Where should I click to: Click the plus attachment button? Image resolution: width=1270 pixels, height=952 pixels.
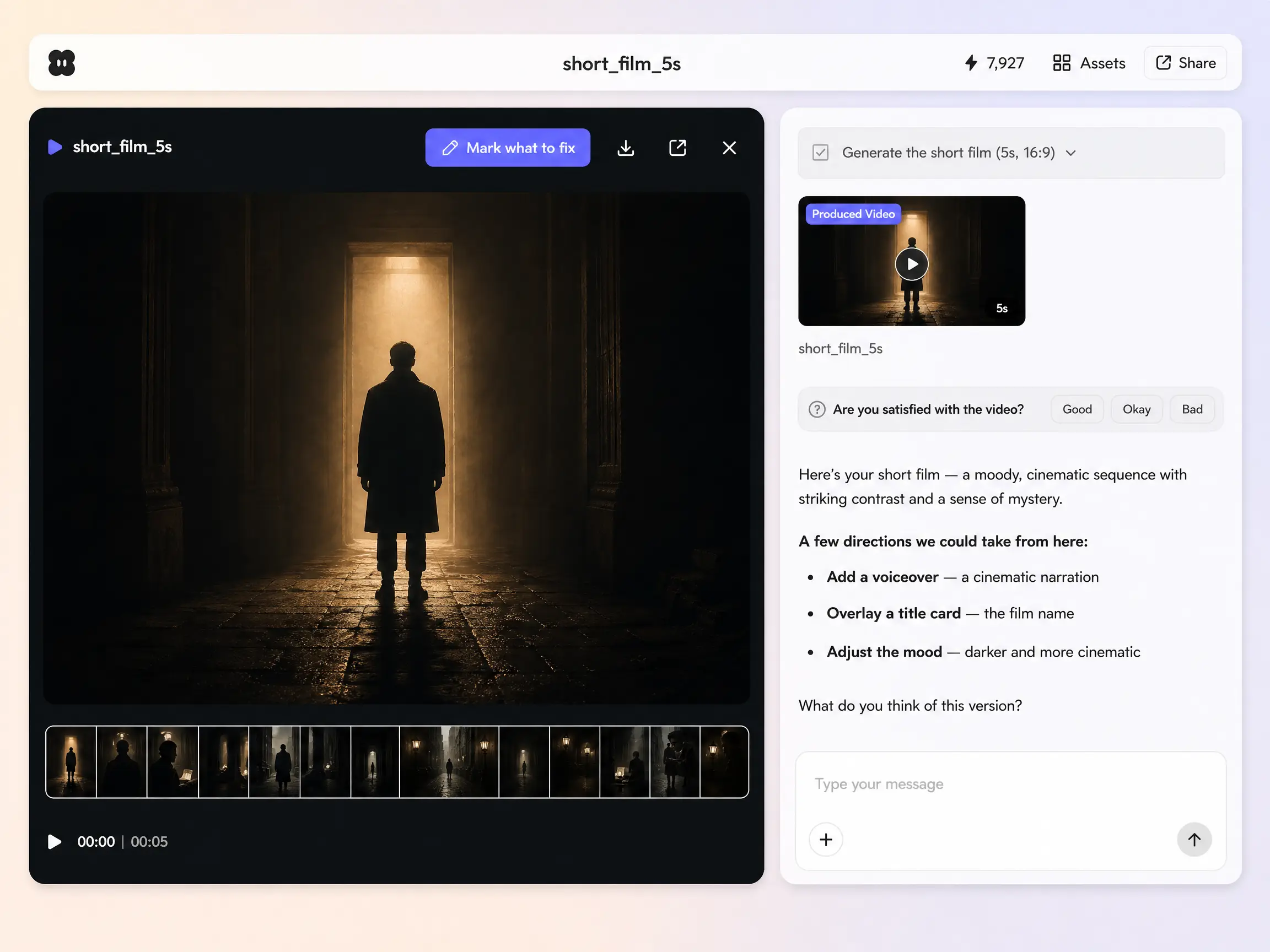coord(826,840)
